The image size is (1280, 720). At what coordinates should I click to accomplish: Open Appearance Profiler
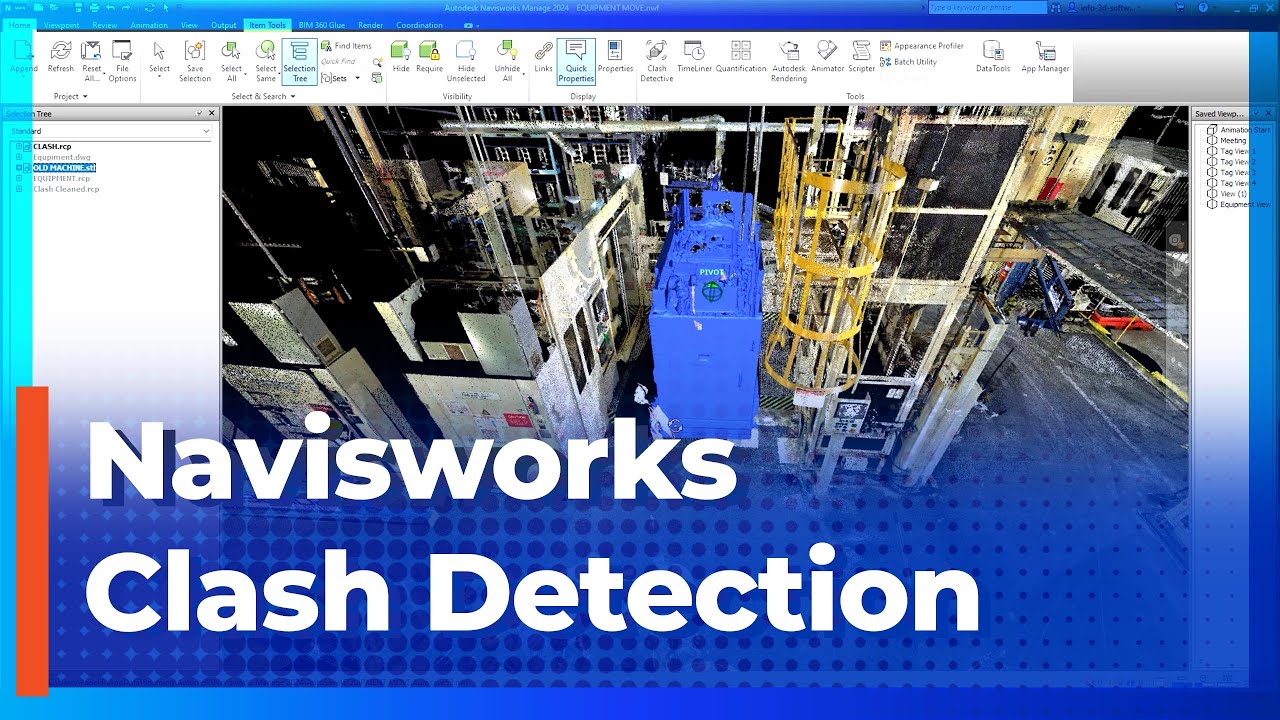tap(922, 46)
